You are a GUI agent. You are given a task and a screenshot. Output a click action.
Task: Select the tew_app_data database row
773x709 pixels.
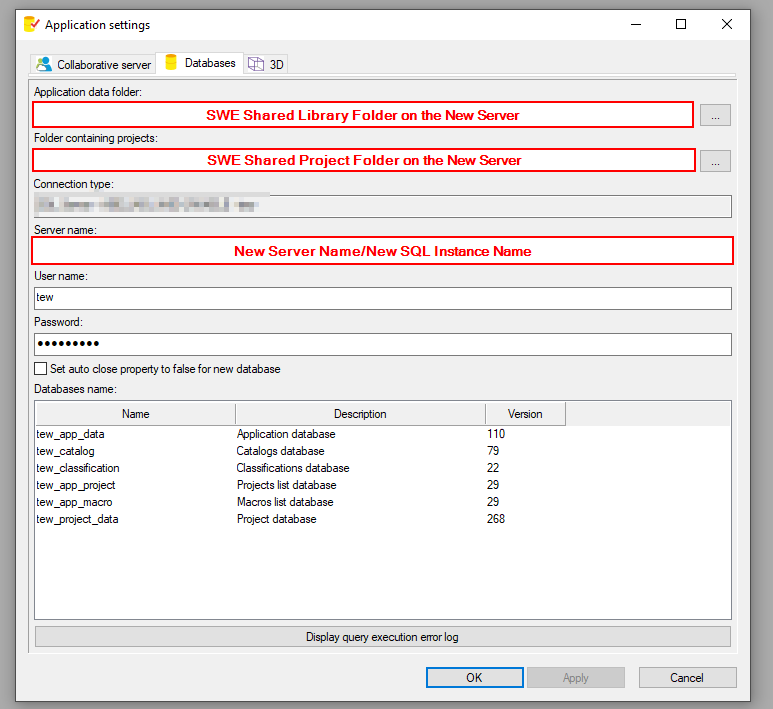point(70,434)
